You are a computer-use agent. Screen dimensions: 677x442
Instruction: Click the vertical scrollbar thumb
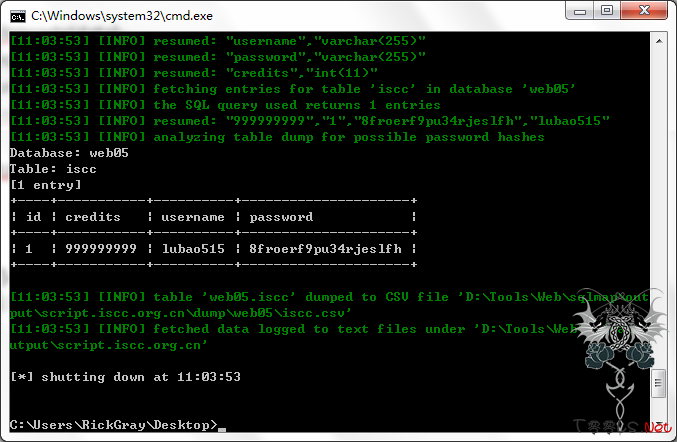(x=658, y=383)
